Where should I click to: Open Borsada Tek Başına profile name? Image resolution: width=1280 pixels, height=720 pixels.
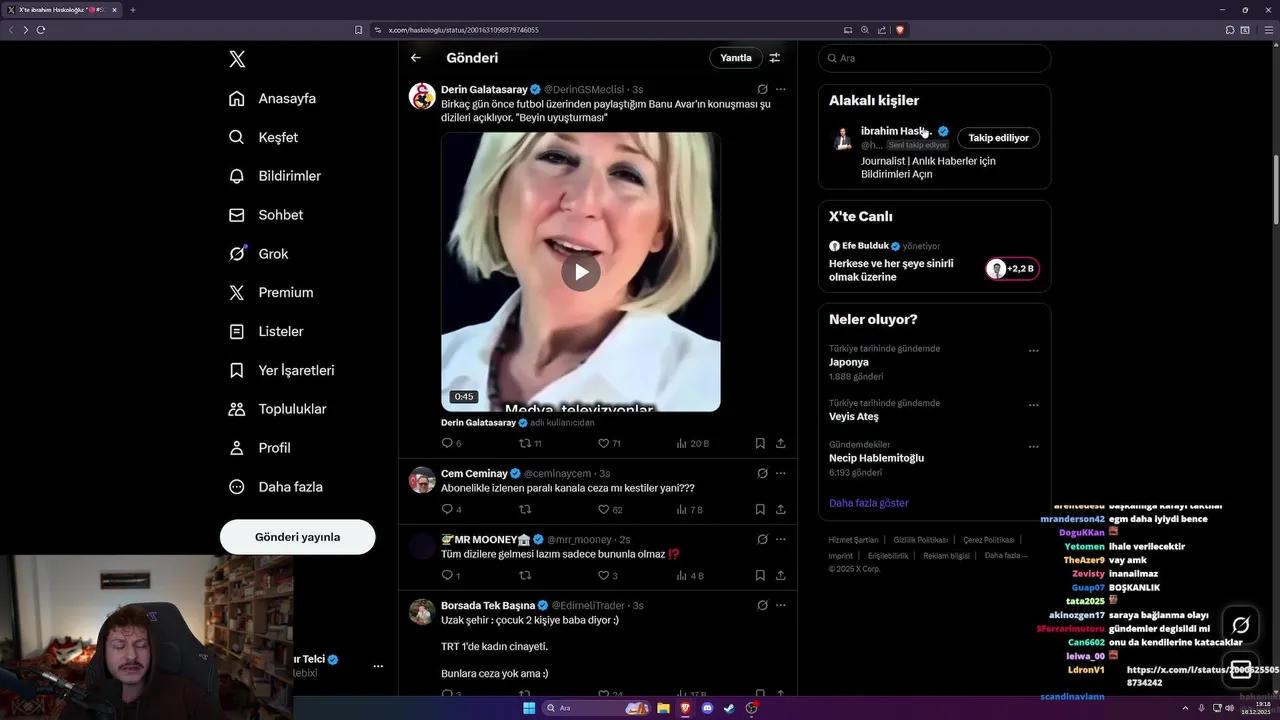coord(488,605)
